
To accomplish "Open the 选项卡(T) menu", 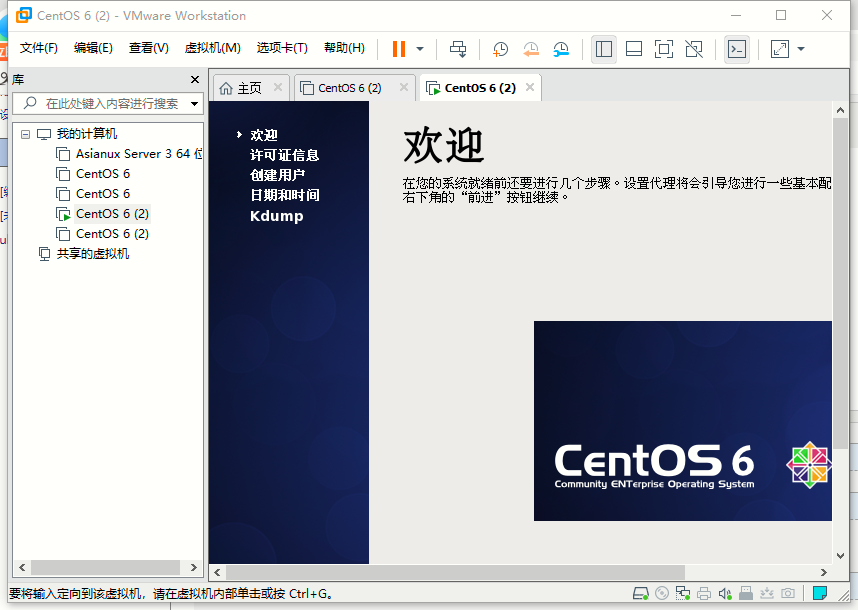I will click(282, 48).
